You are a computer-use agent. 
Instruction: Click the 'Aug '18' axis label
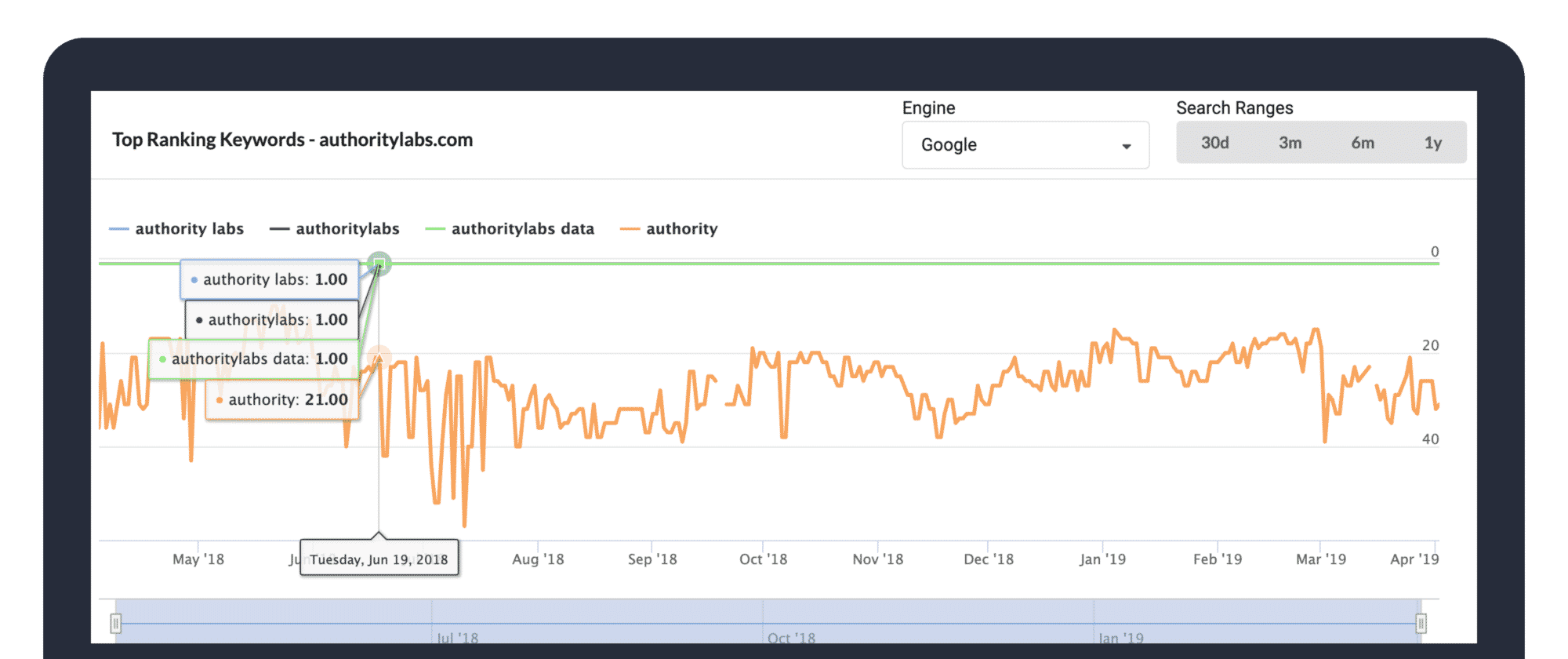[x=538, y=559]
